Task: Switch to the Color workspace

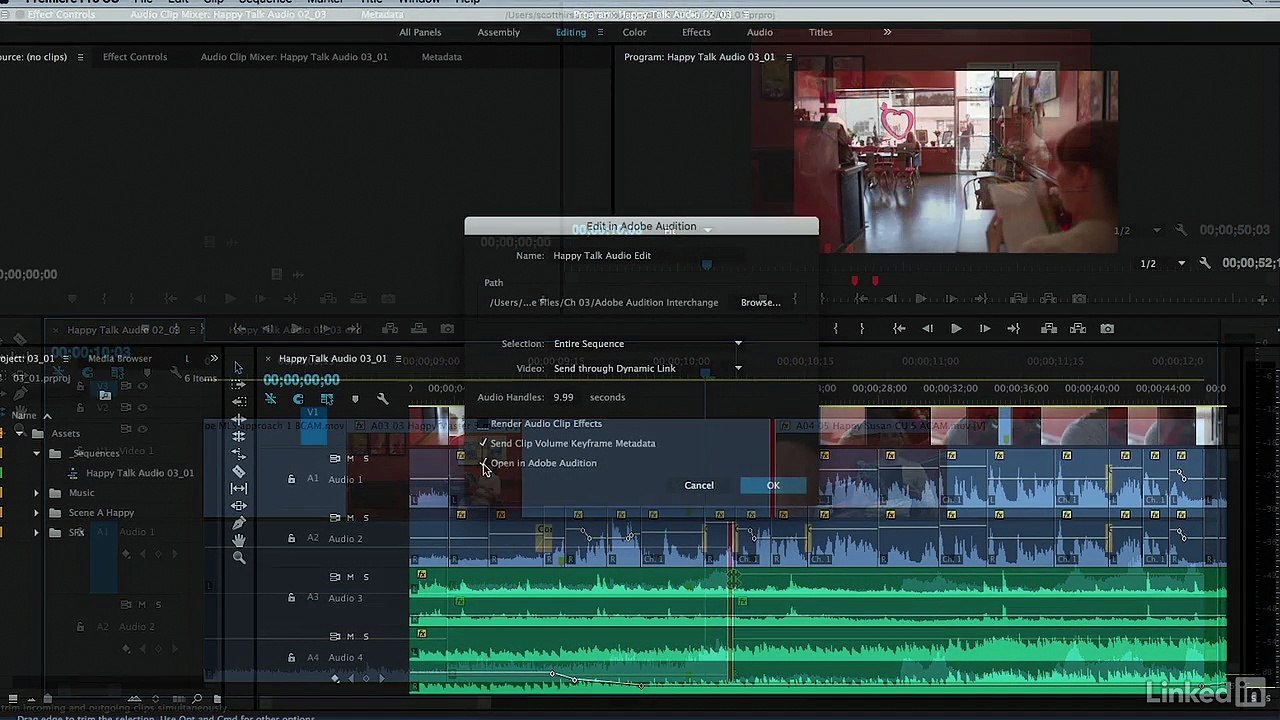Action: pyautogui.click(x=634, y=32)
